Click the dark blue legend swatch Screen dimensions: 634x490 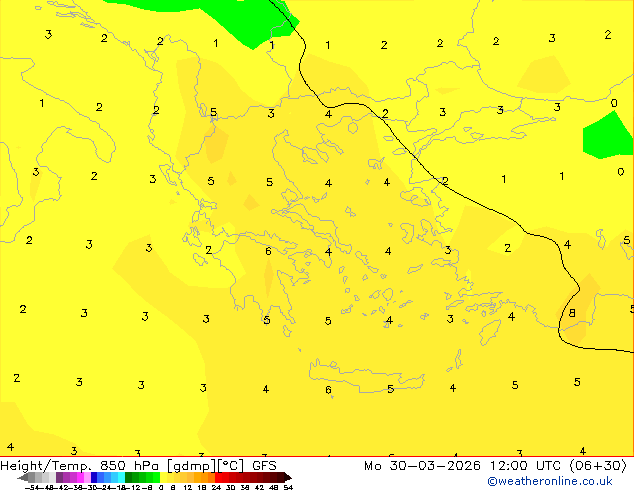[94, 477]
